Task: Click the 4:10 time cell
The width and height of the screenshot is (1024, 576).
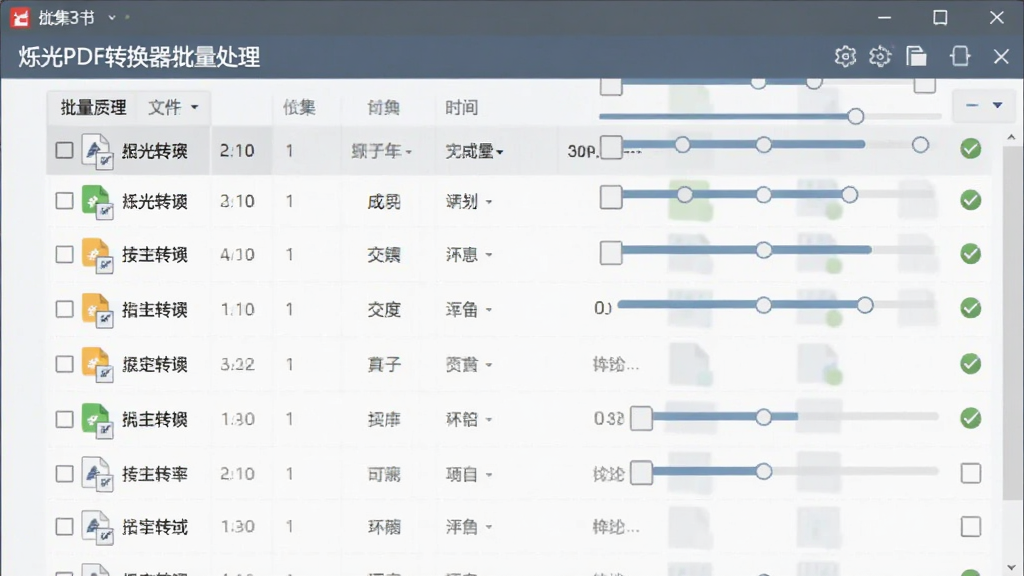Action: tap(237, 255)
